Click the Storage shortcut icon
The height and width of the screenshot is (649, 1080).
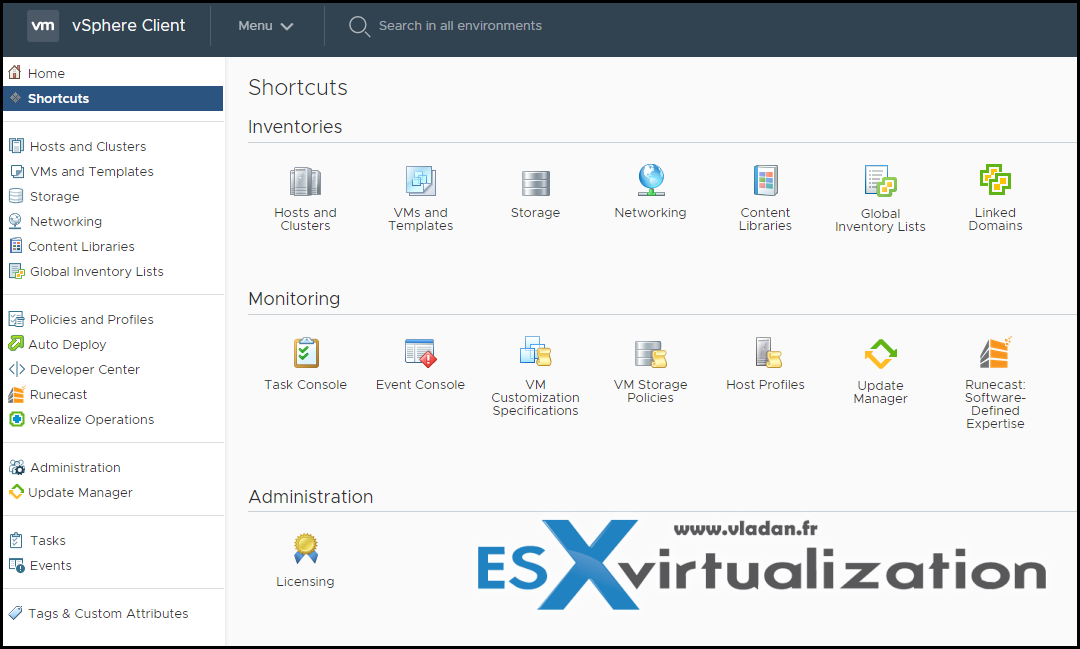pyautogui.click(x=535, y=183)
